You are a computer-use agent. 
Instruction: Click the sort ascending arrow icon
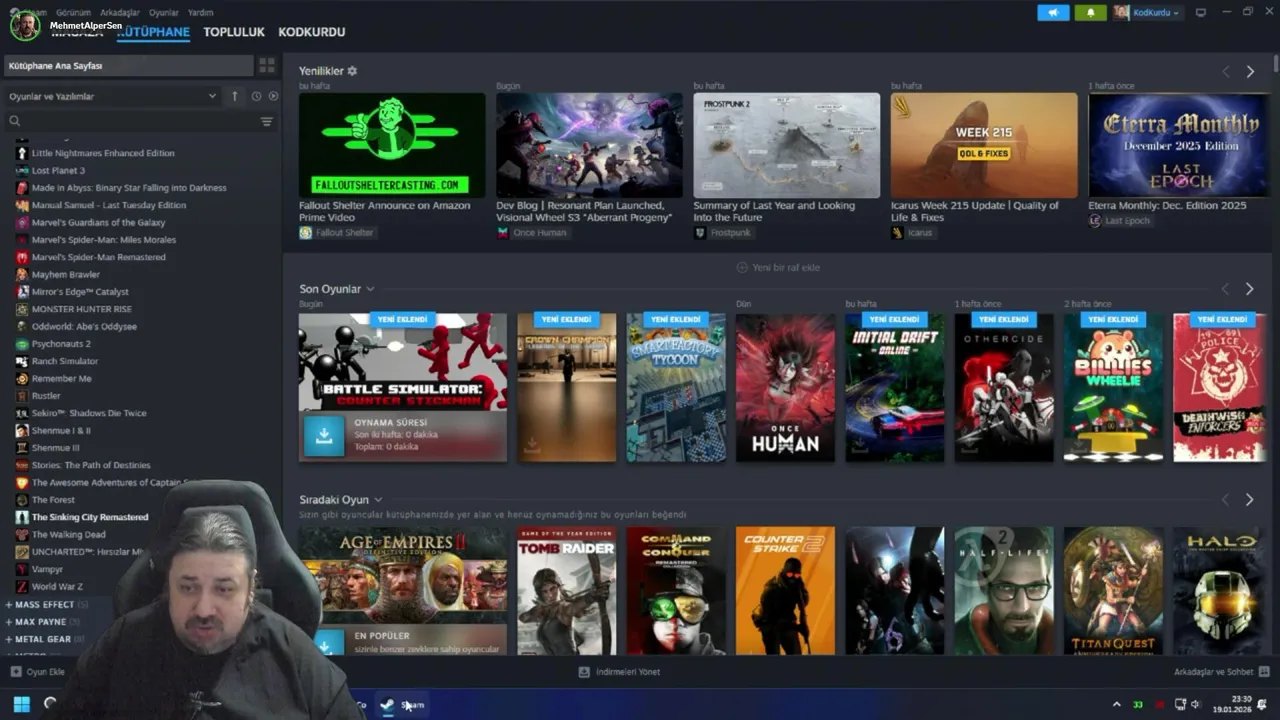(x=235, y=96)
